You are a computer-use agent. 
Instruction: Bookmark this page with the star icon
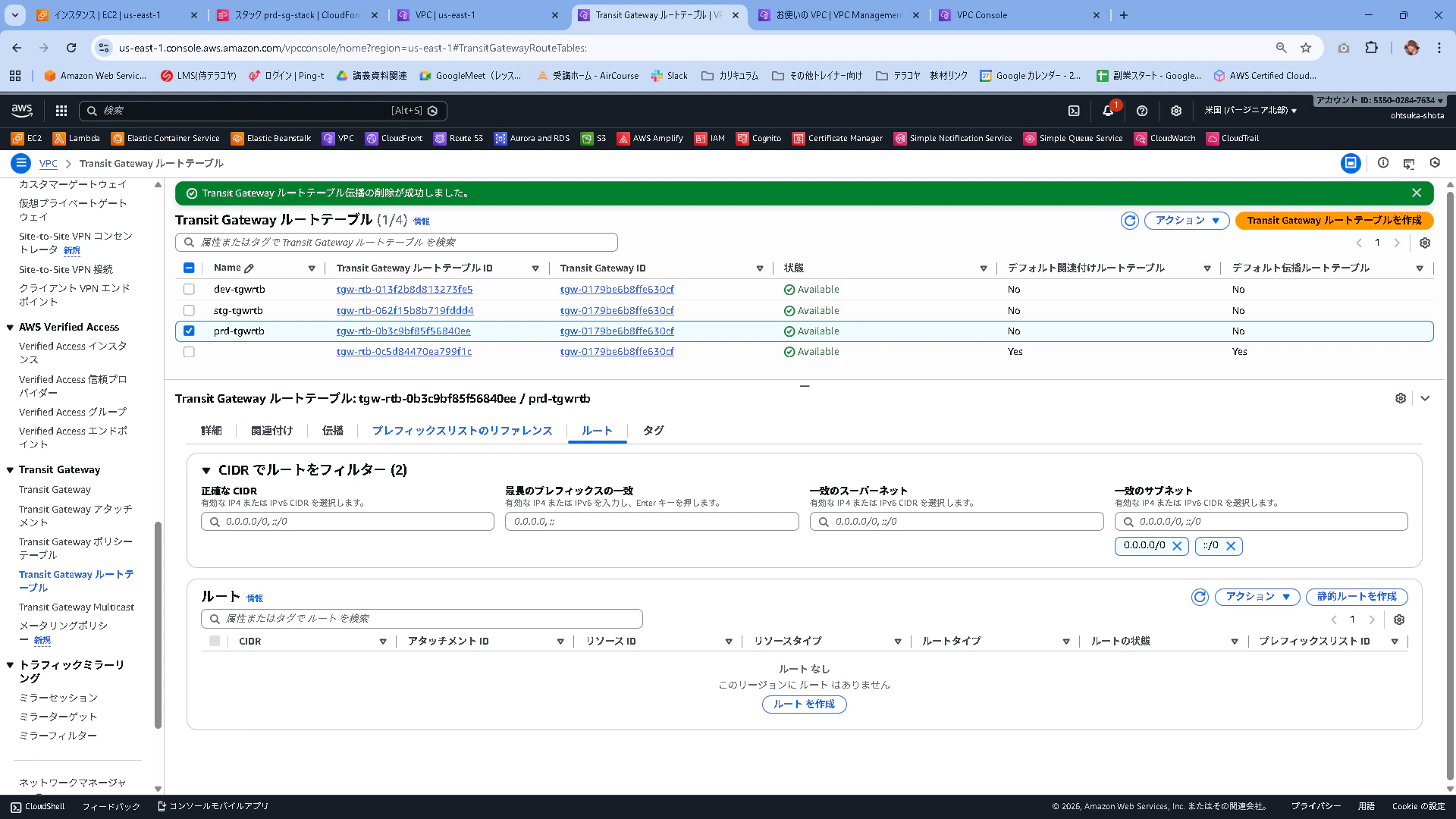pyautogui.click(x=1306, y=48)
